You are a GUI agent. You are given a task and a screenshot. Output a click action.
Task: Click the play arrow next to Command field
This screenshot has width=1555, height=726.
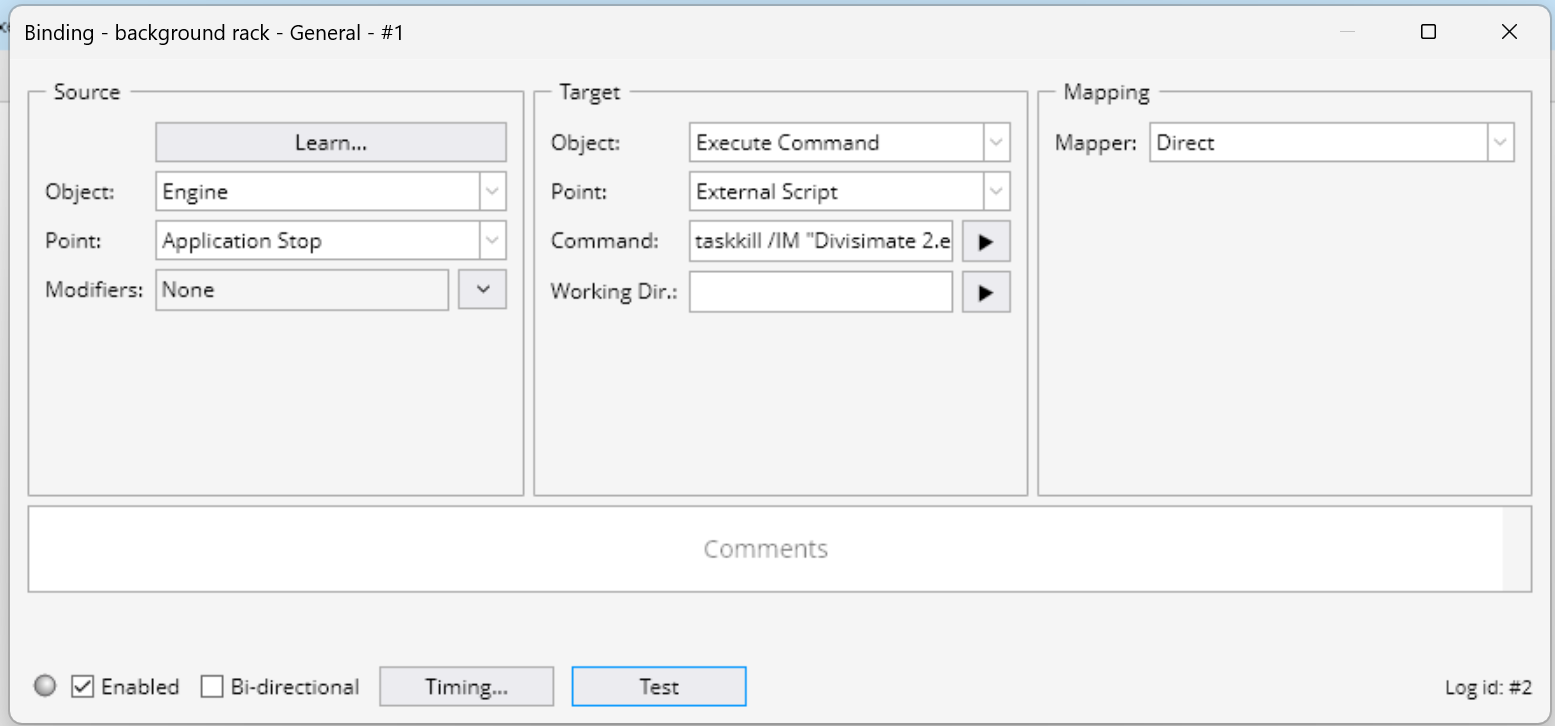click(x=986, y=241)
